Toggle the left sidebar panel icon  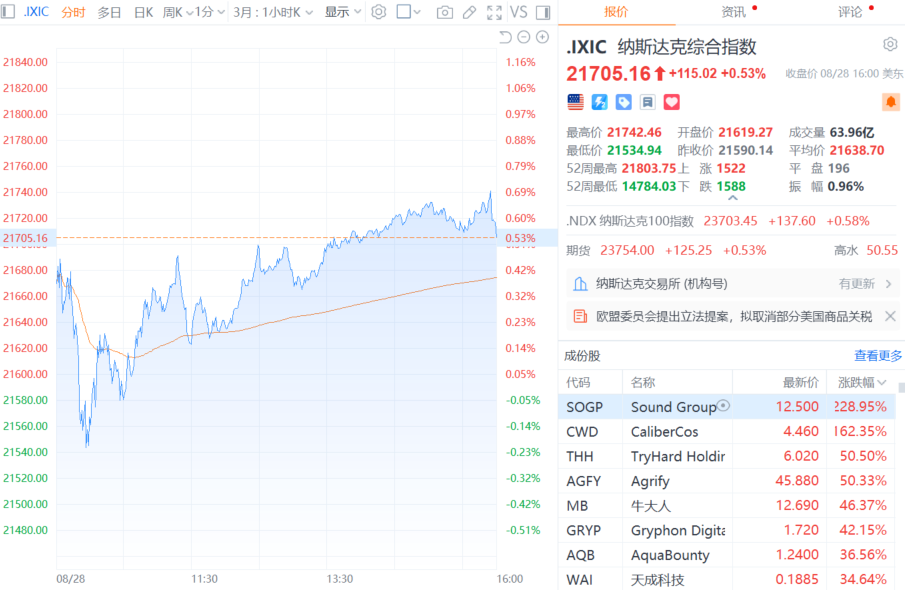[x=8, y=12]
